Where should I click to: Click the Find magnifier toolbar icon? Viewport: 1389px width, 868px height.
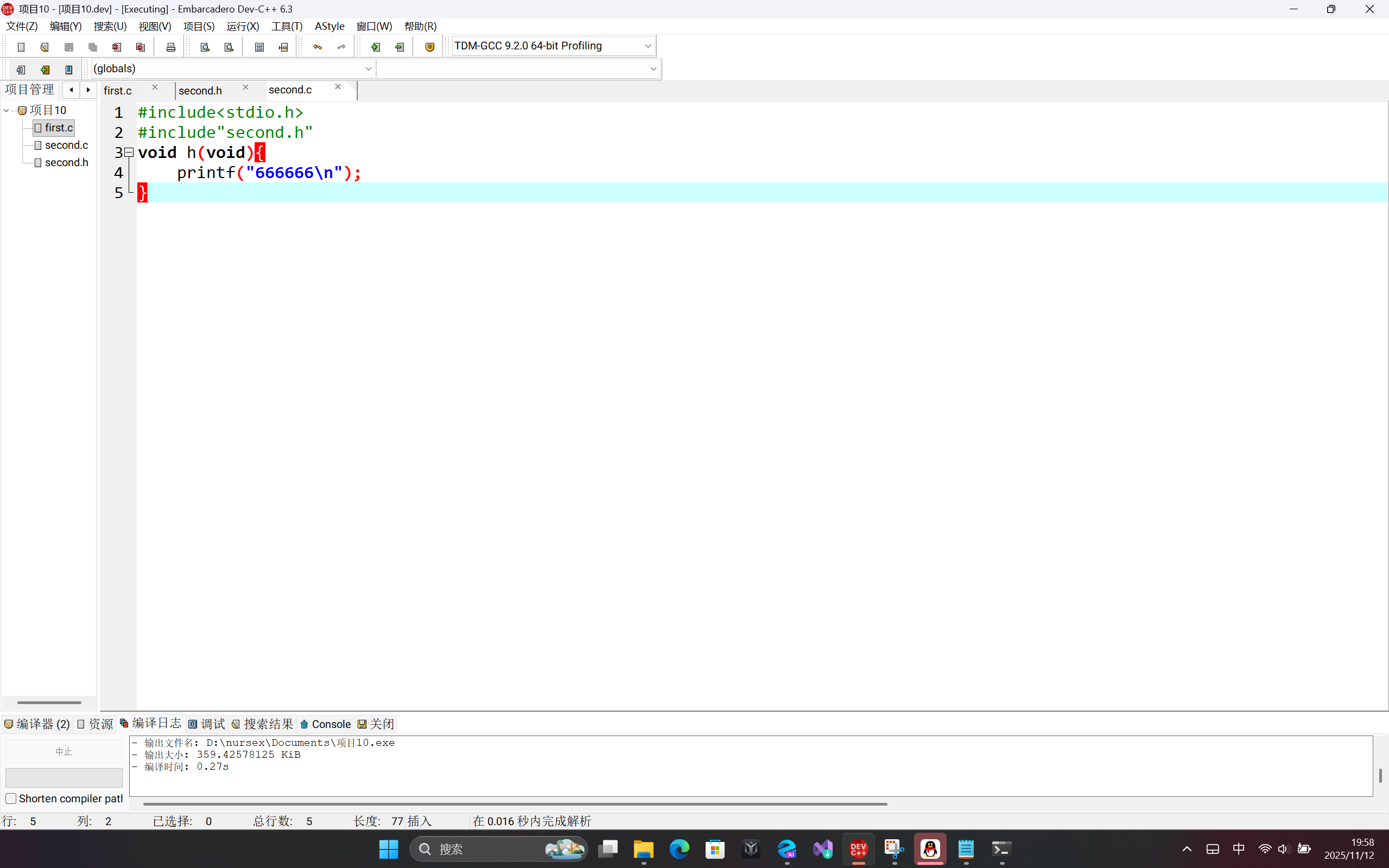click(205, 47)
